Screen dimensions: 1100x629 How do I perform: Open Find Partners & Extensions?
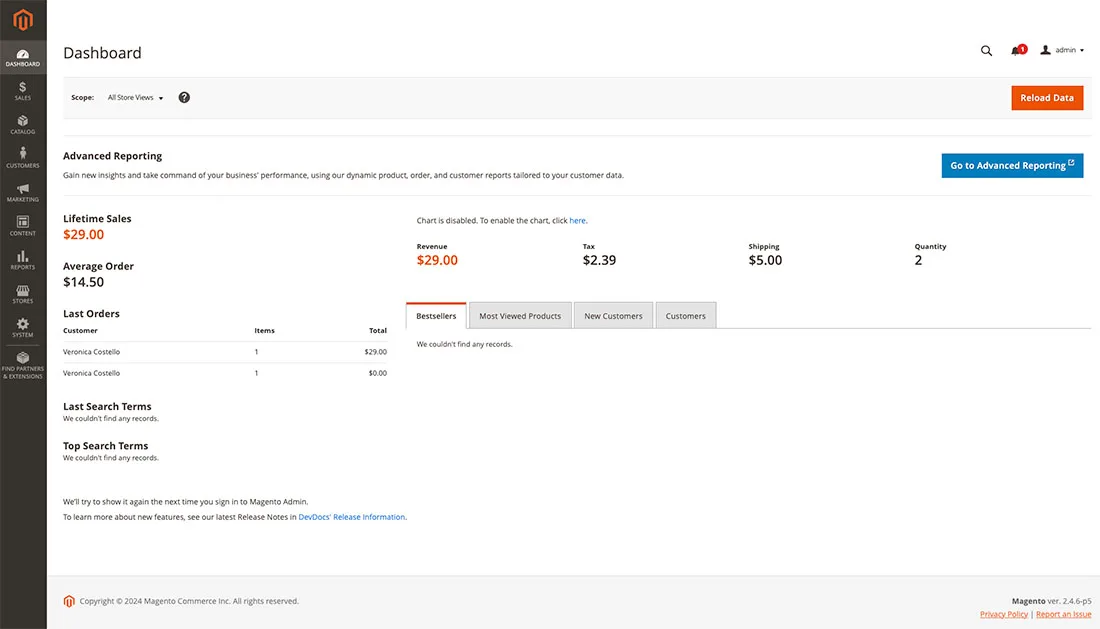tap(23, 365)
